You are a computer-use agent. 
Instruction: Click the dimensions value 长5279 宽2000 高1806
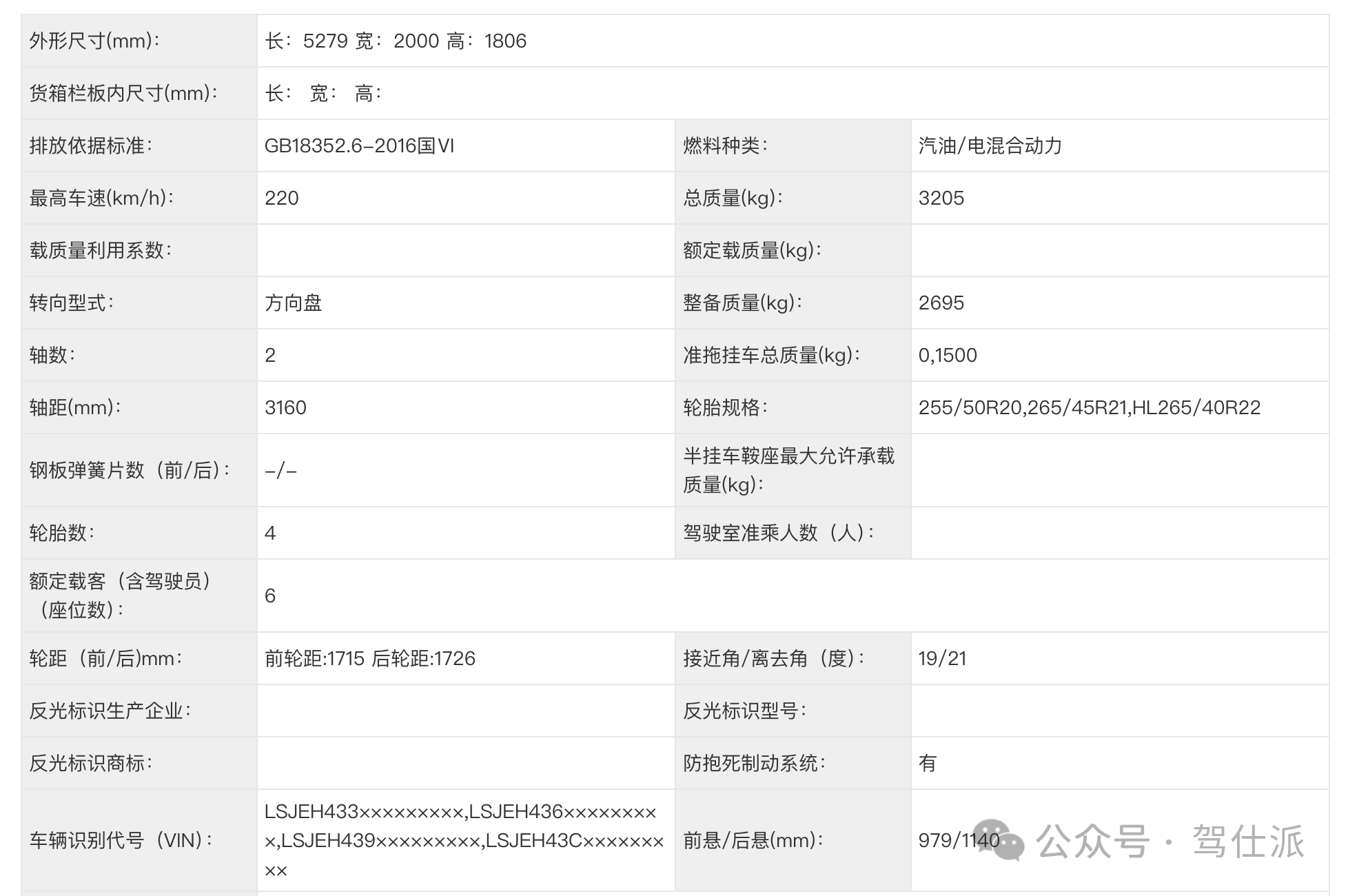click(x=396, y=41)
